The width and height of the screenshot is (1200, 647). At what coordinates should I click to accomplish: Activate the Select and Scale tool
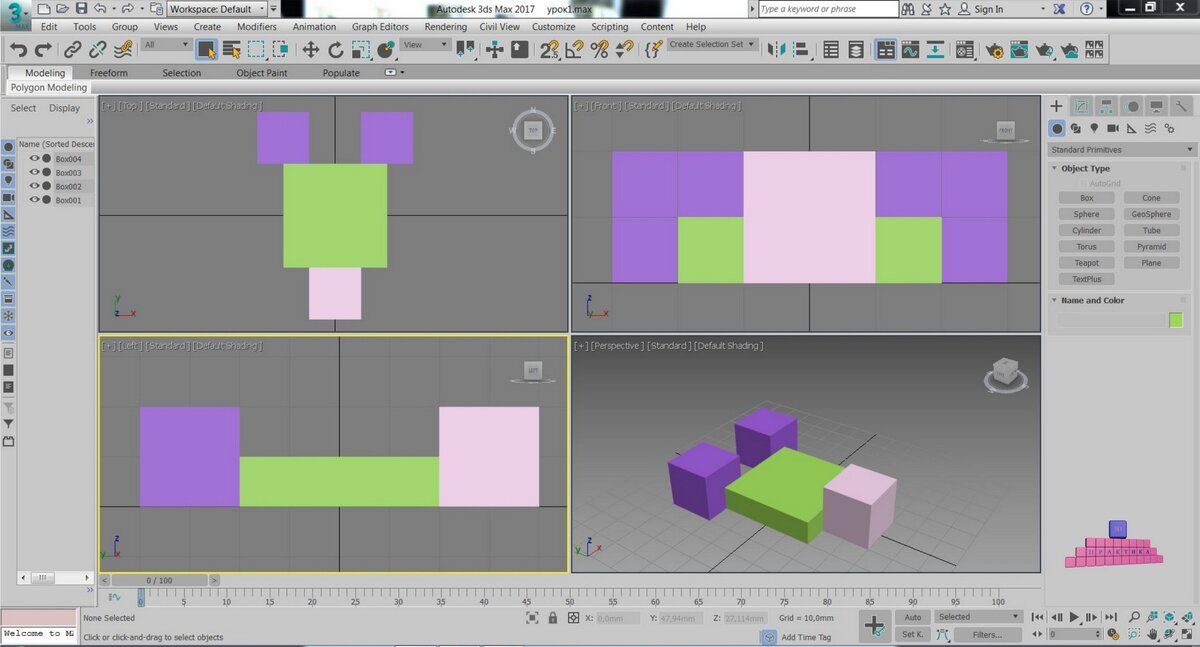361,49
